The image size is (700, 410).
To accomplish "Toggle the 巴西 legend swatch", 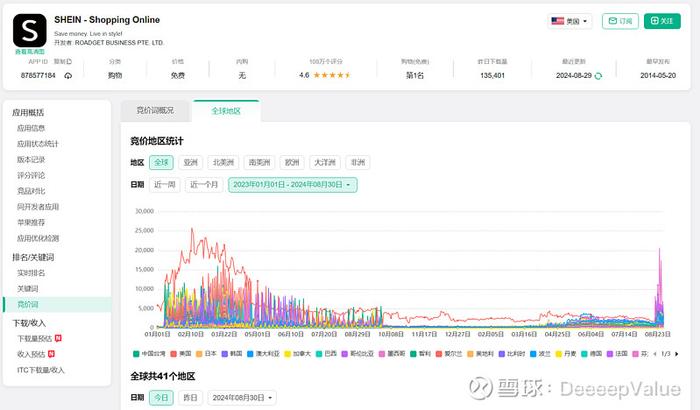I will pyautogui.click(x=319, y=354).
